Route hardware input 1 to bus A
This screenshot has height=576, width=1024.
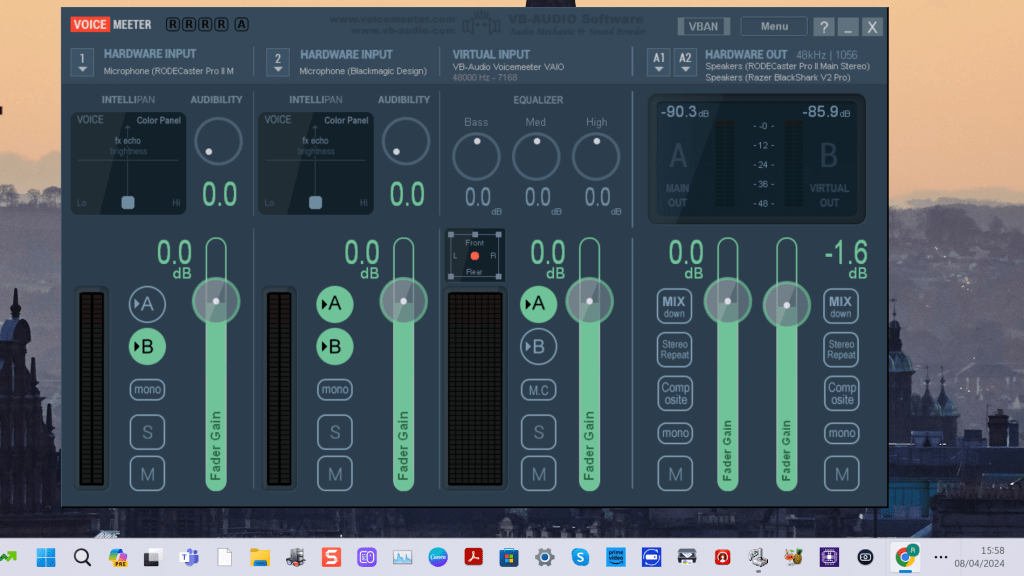tap(147, 304)
